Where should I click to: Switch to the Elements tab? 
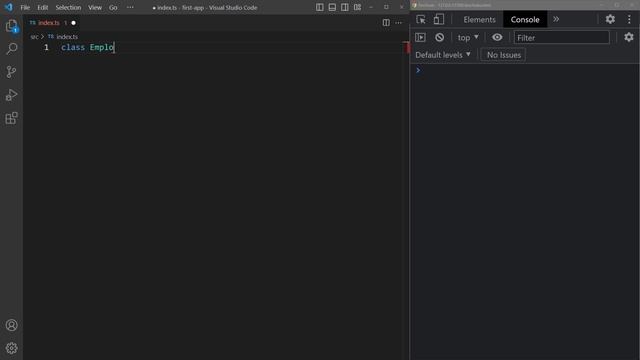pyautogui.click(x=479, y=20)
